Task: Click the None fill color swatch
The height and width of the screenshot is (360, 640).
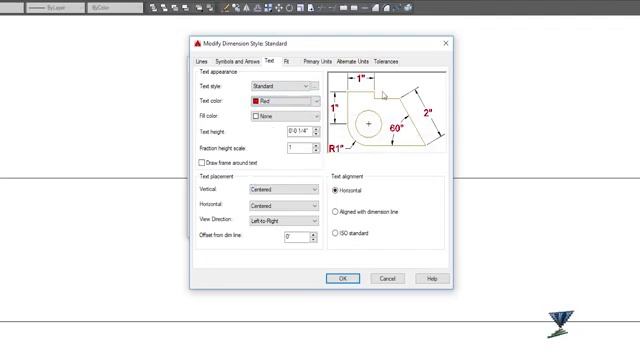Action: click(256, 116)
